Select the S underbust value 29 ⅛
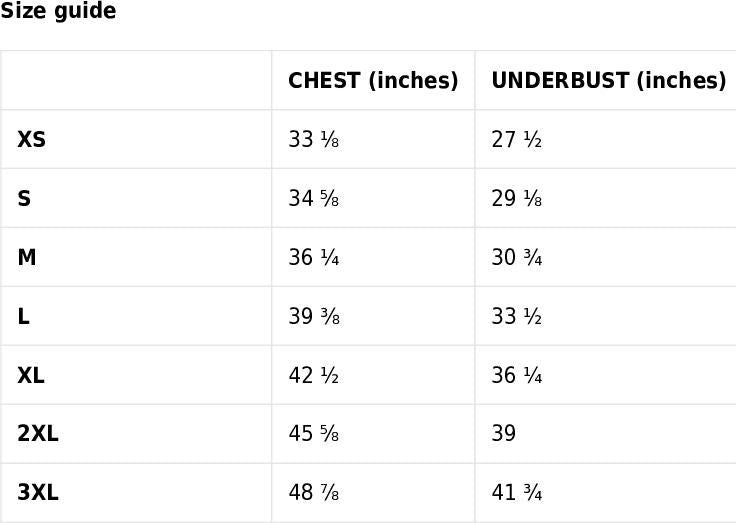Viewport: 736px width, 523px height. (516, 199)
